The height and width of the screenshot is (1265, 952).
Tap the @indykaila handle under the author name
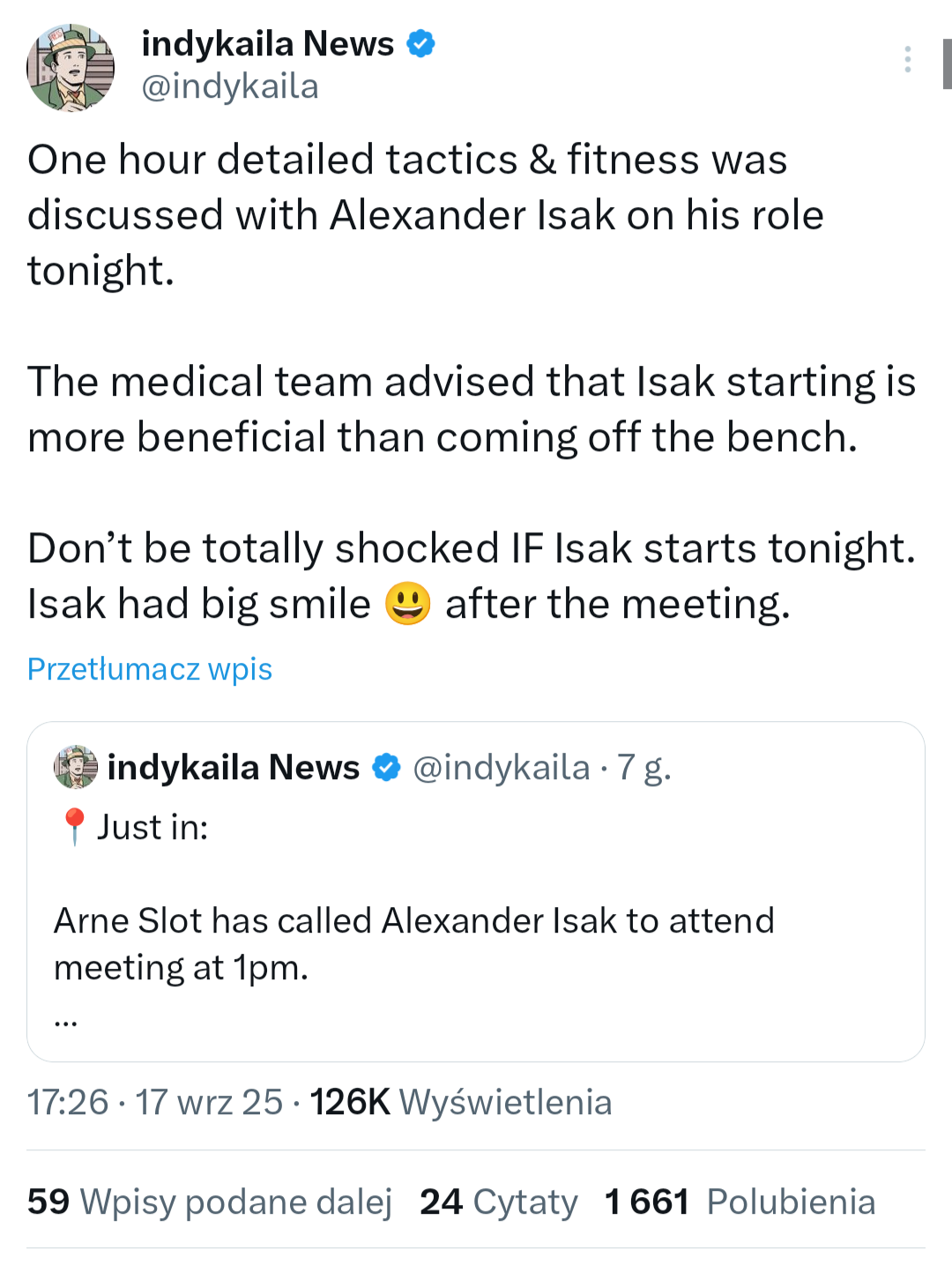pyautogui.click(x=230, y=86)
